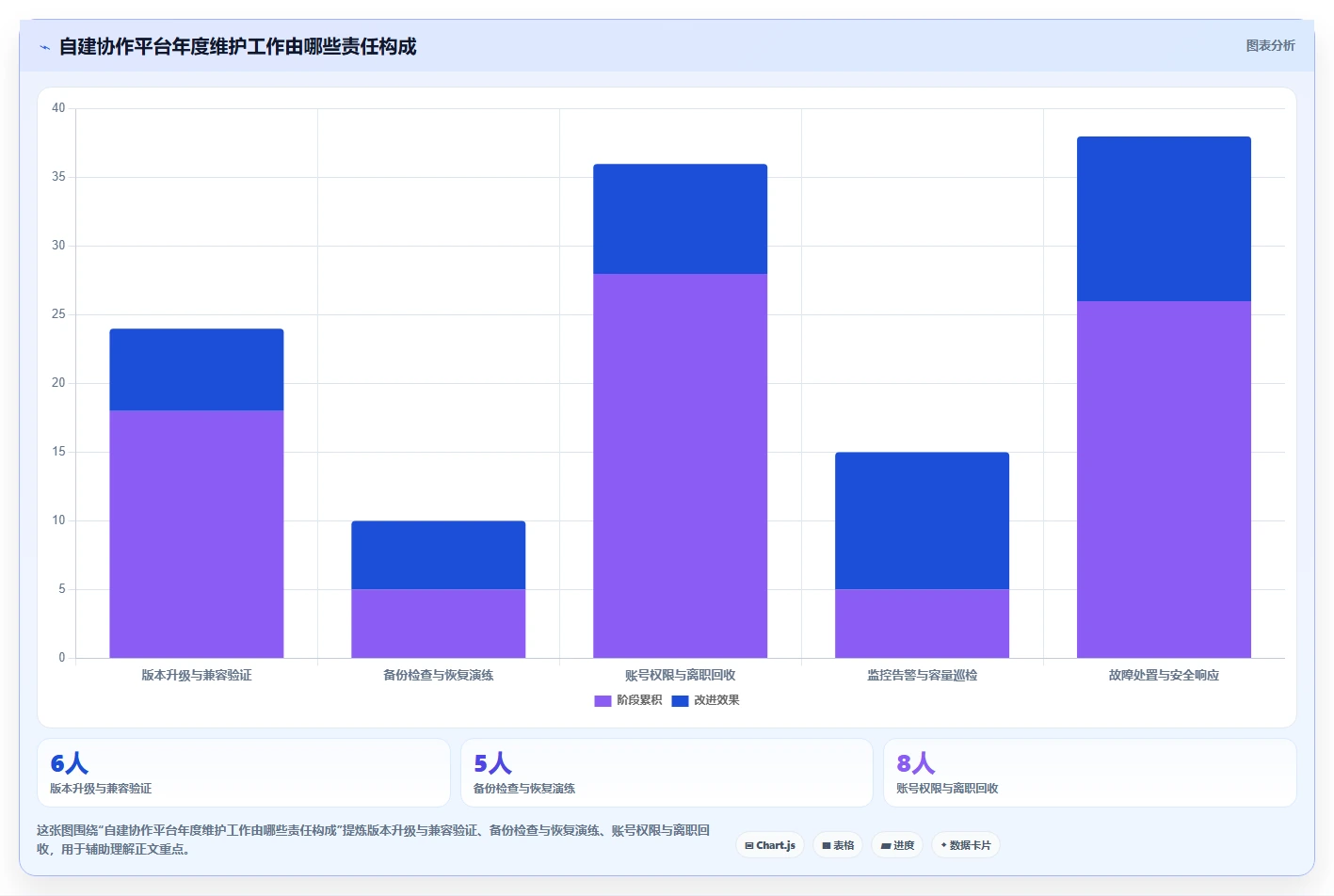
Task: Open the 6人 data card
Action: (x=244, y=773)
